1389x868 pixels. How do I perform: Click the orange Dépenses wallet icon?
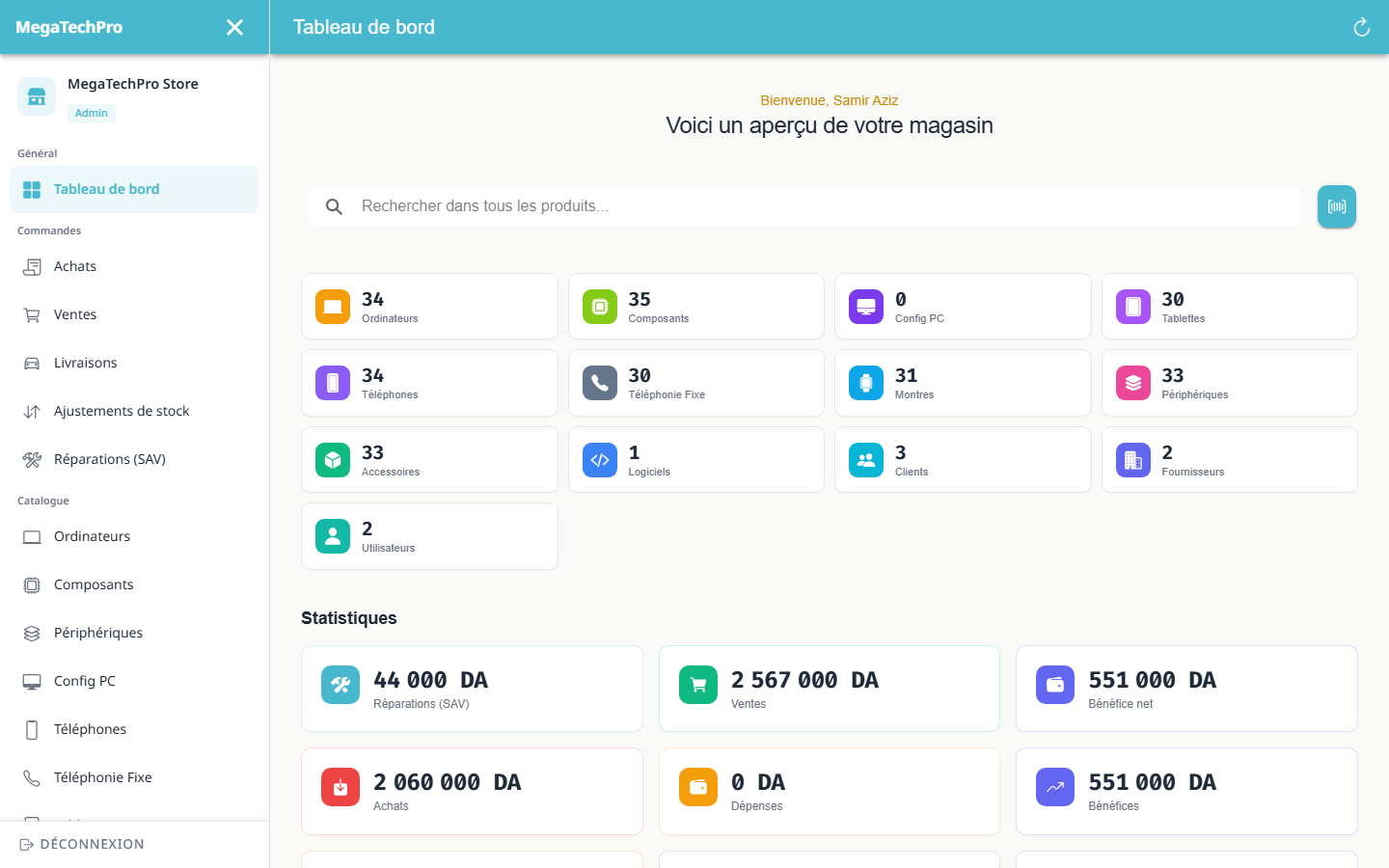[x=698, y=787]
